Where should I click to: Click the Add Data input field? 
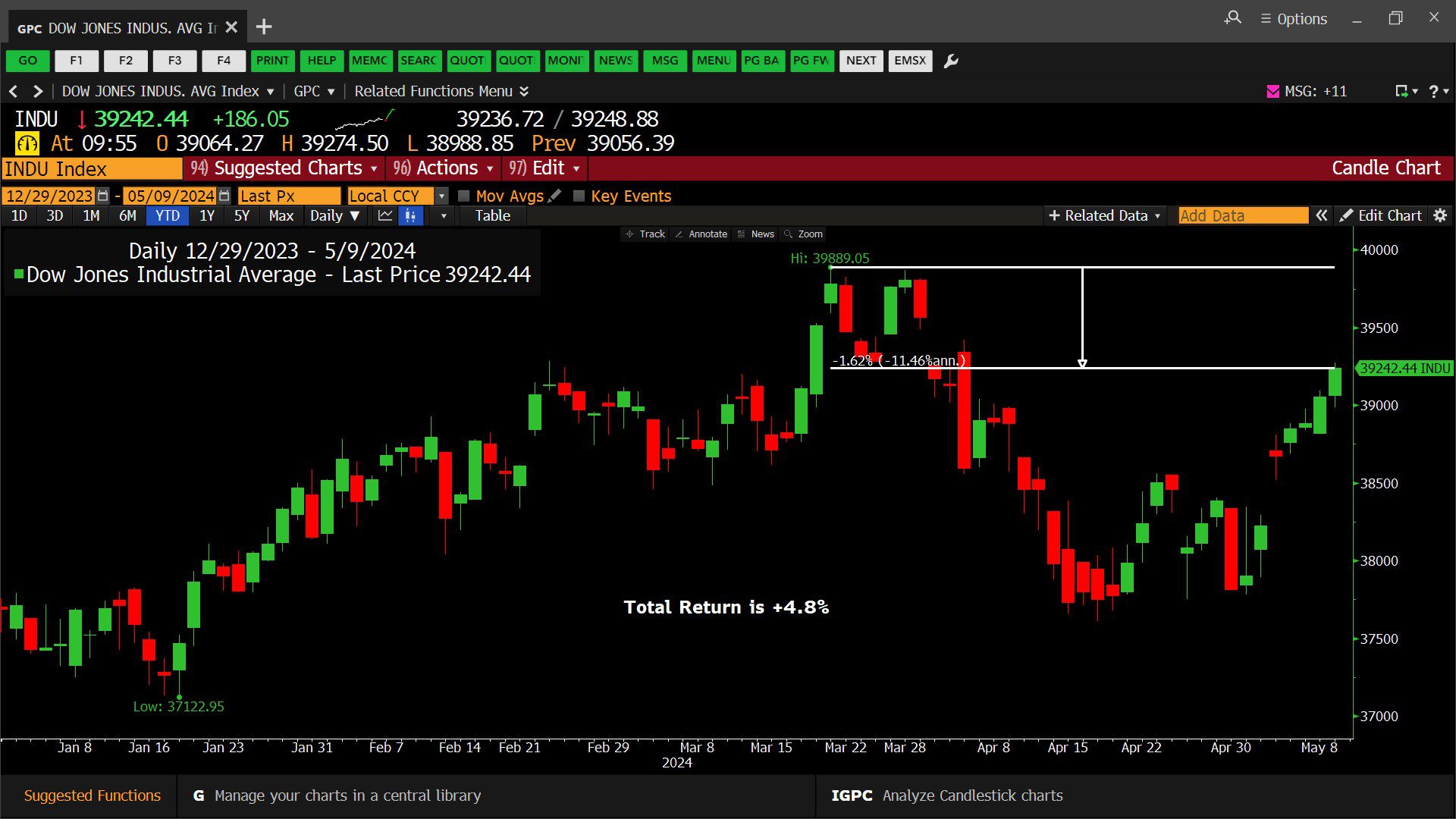(x=1244, y=215)
